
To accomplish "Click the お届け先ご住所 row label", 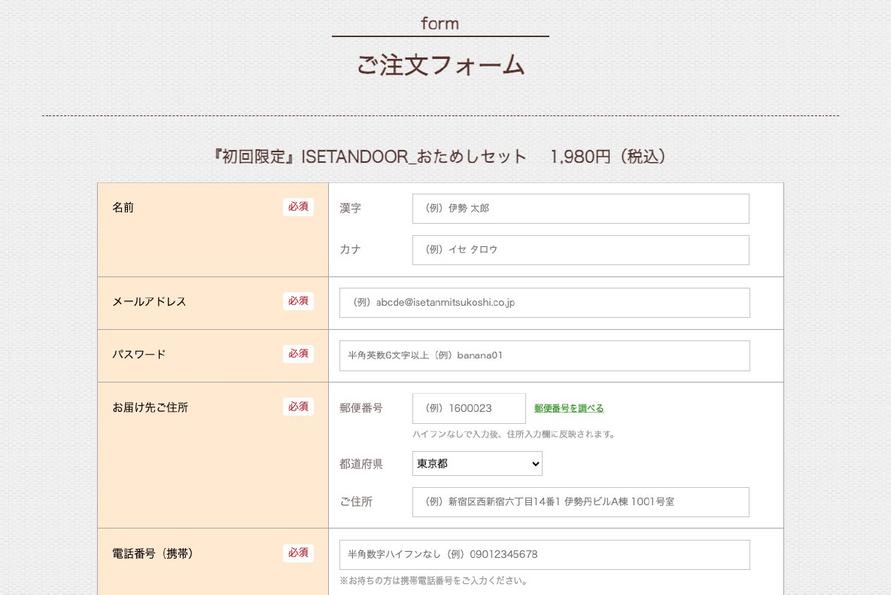I will pos(150,408).
